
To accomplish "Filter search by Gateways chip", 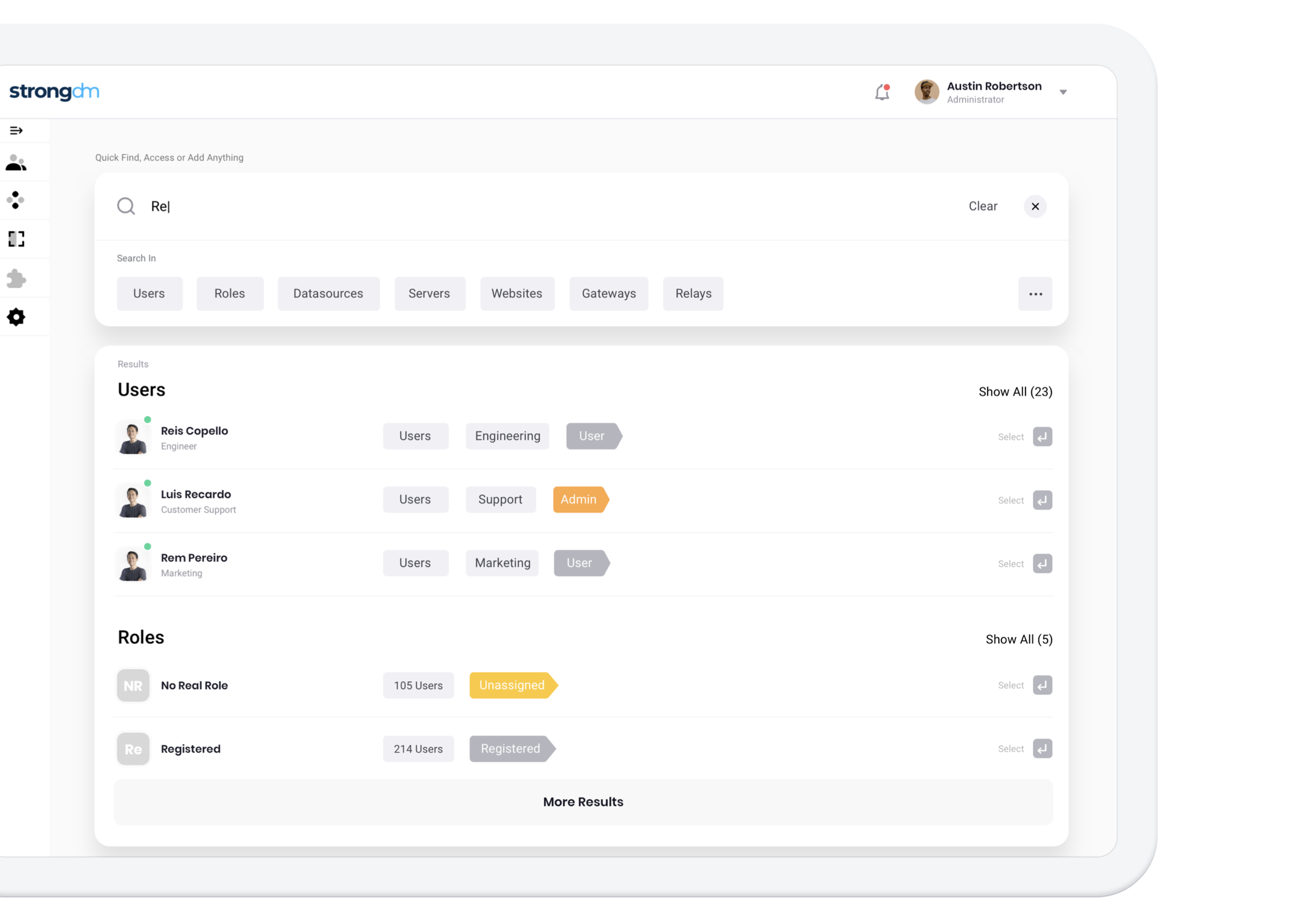I will [609, 294].
